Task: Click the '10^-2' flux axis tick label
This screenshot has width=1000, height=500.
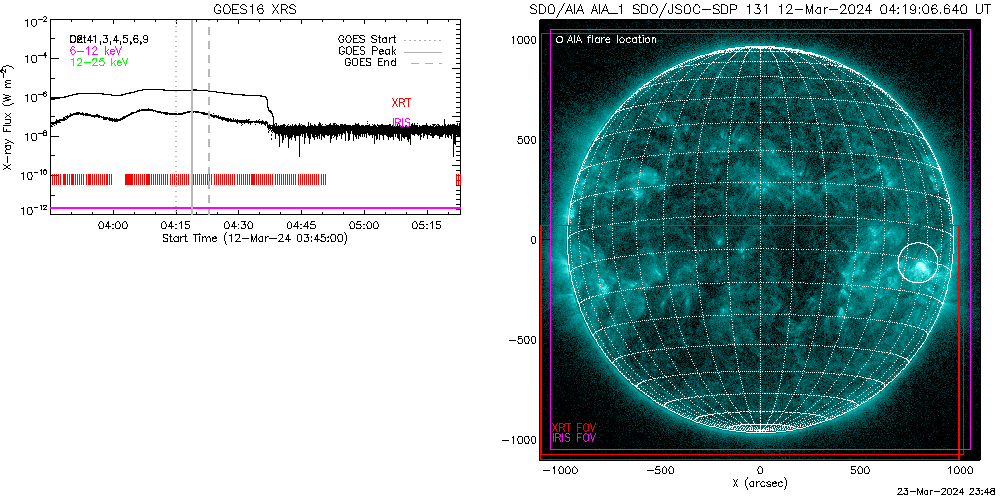Action: (x=36, y=24)
